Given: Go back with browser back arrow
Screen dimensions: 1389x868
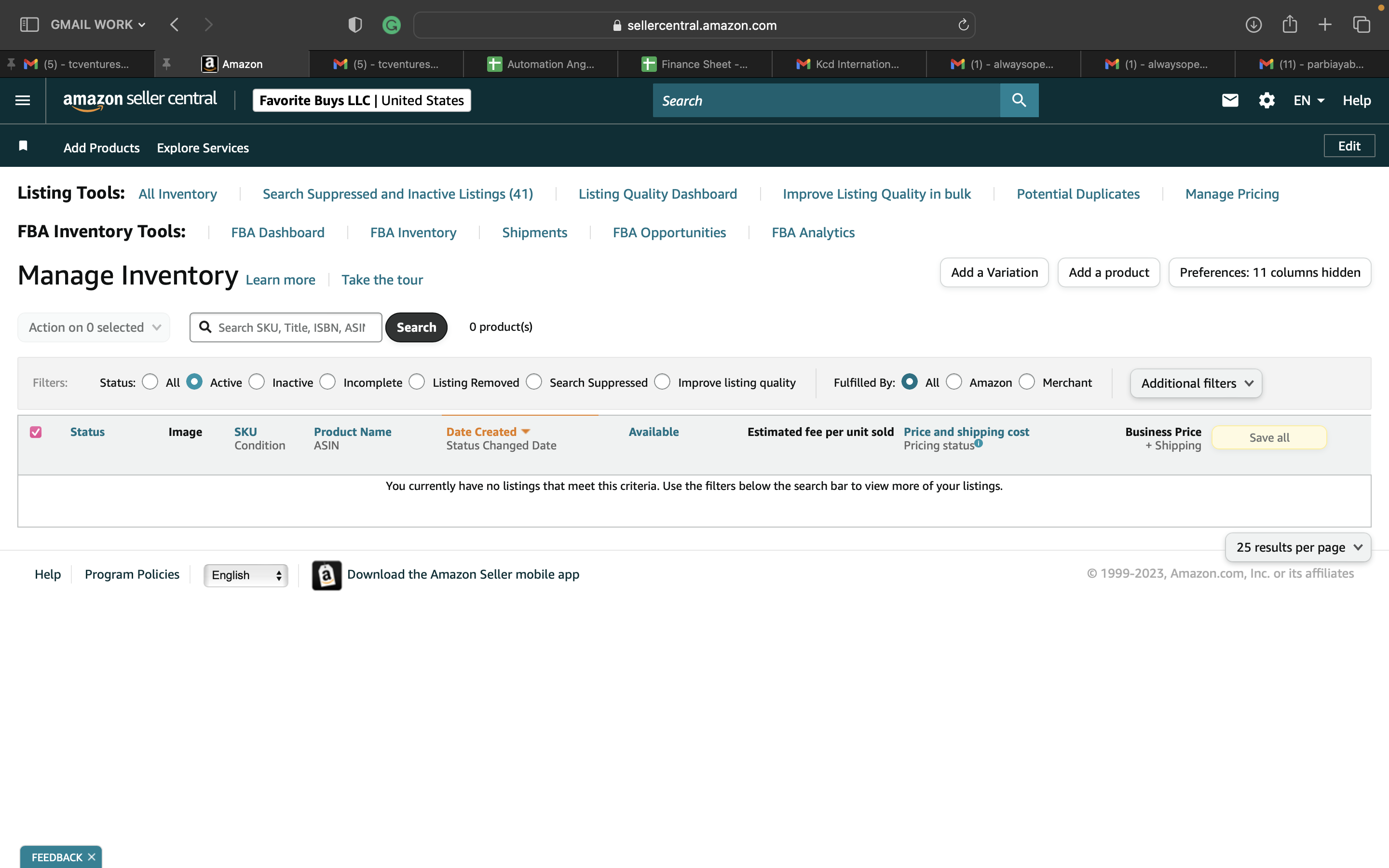Looking at the screenshot, I should [175, 25].
